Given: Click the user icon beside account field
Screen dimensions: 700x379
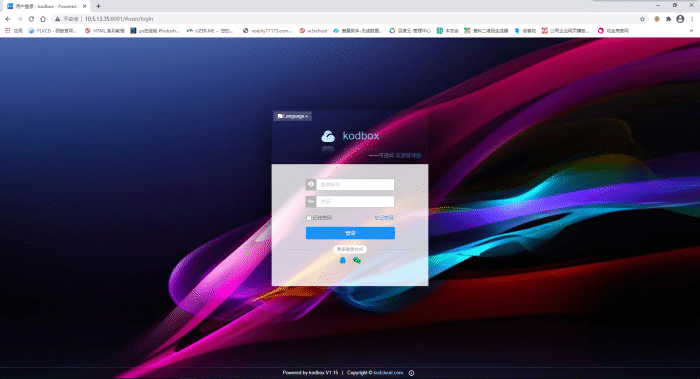Looking at the screenshot, I should 311,184.
